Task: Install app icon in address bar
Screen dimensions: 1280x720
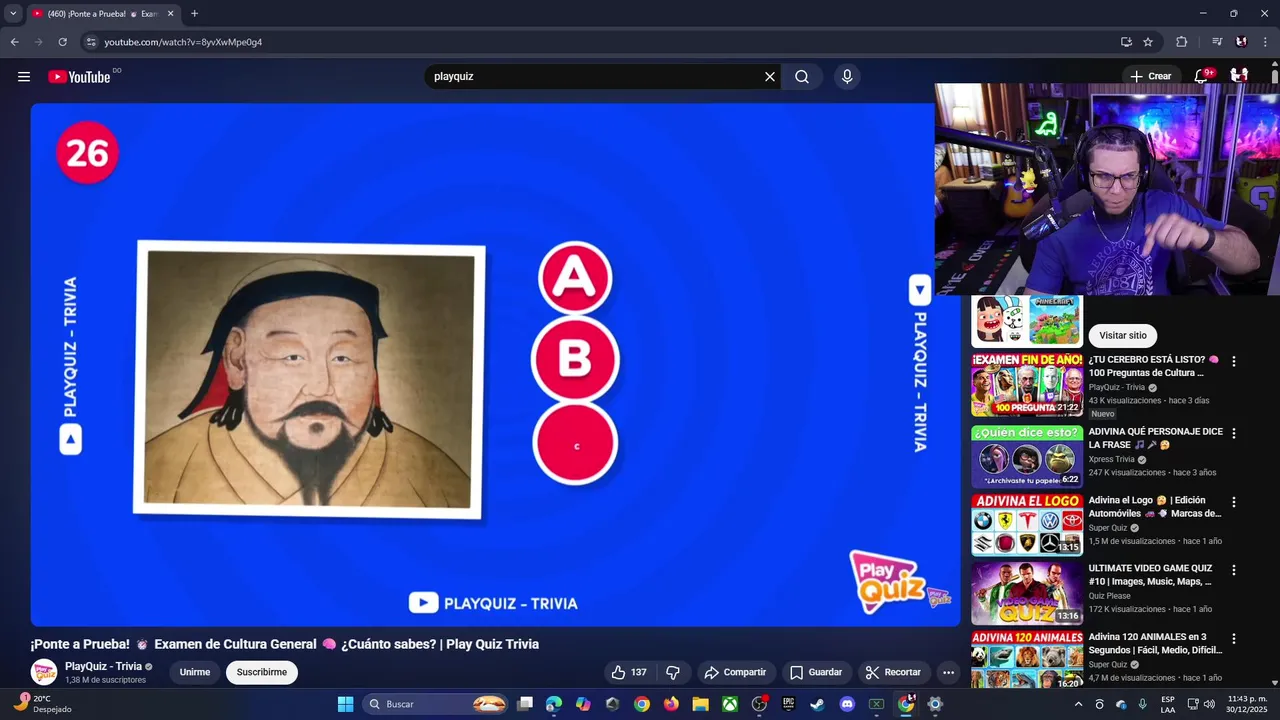Action: (1126, 42)
